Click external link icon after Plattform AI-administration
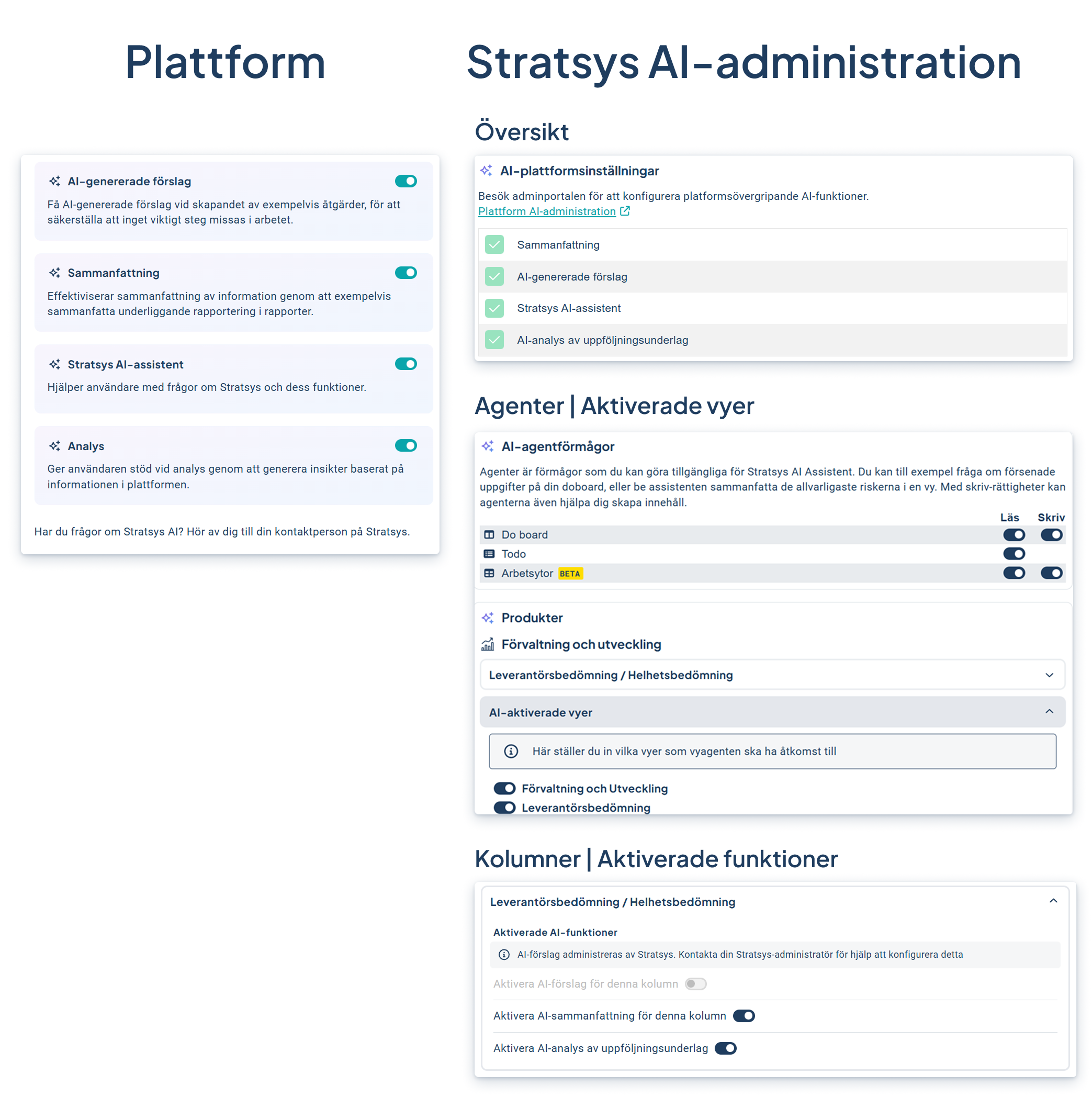 click(x=625, y=211)
